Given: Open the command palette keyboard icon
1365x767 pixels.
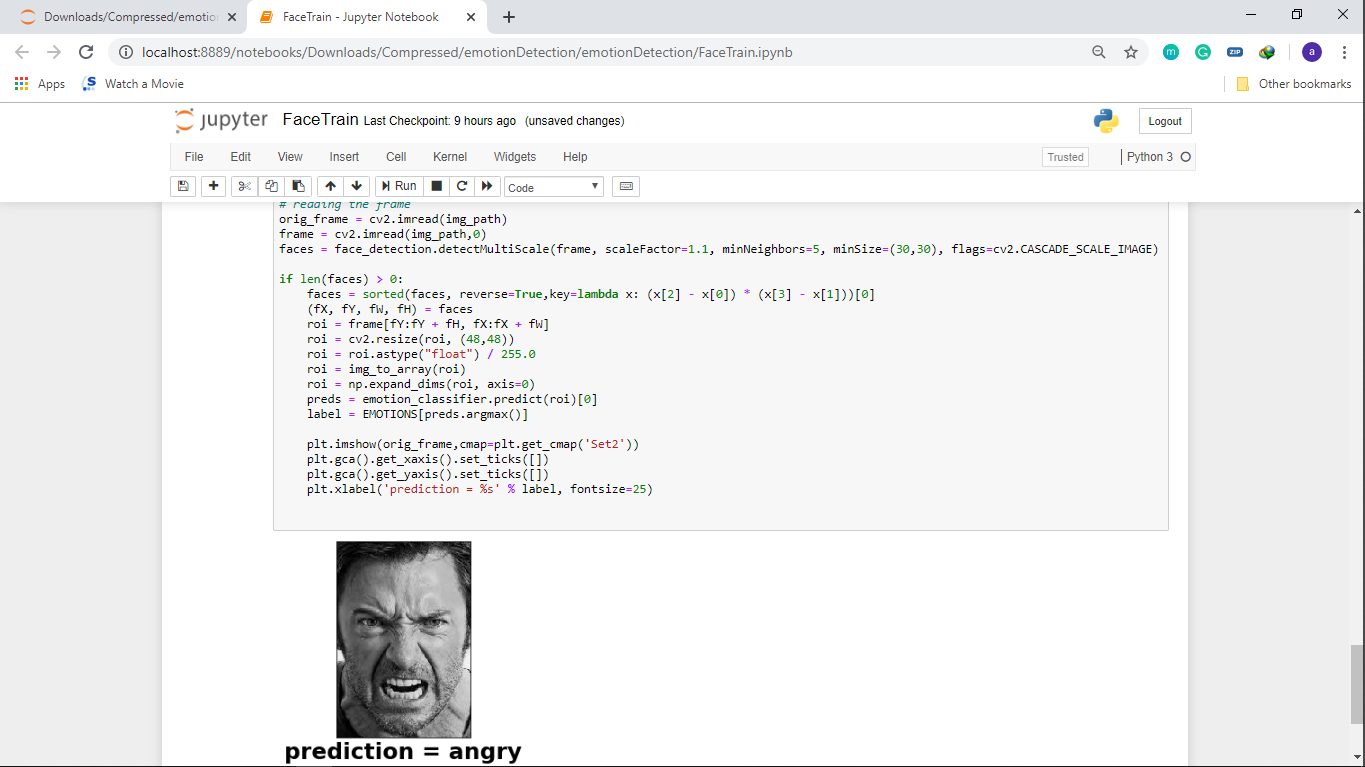Looking at the screenshot, I should coord(626,186).
